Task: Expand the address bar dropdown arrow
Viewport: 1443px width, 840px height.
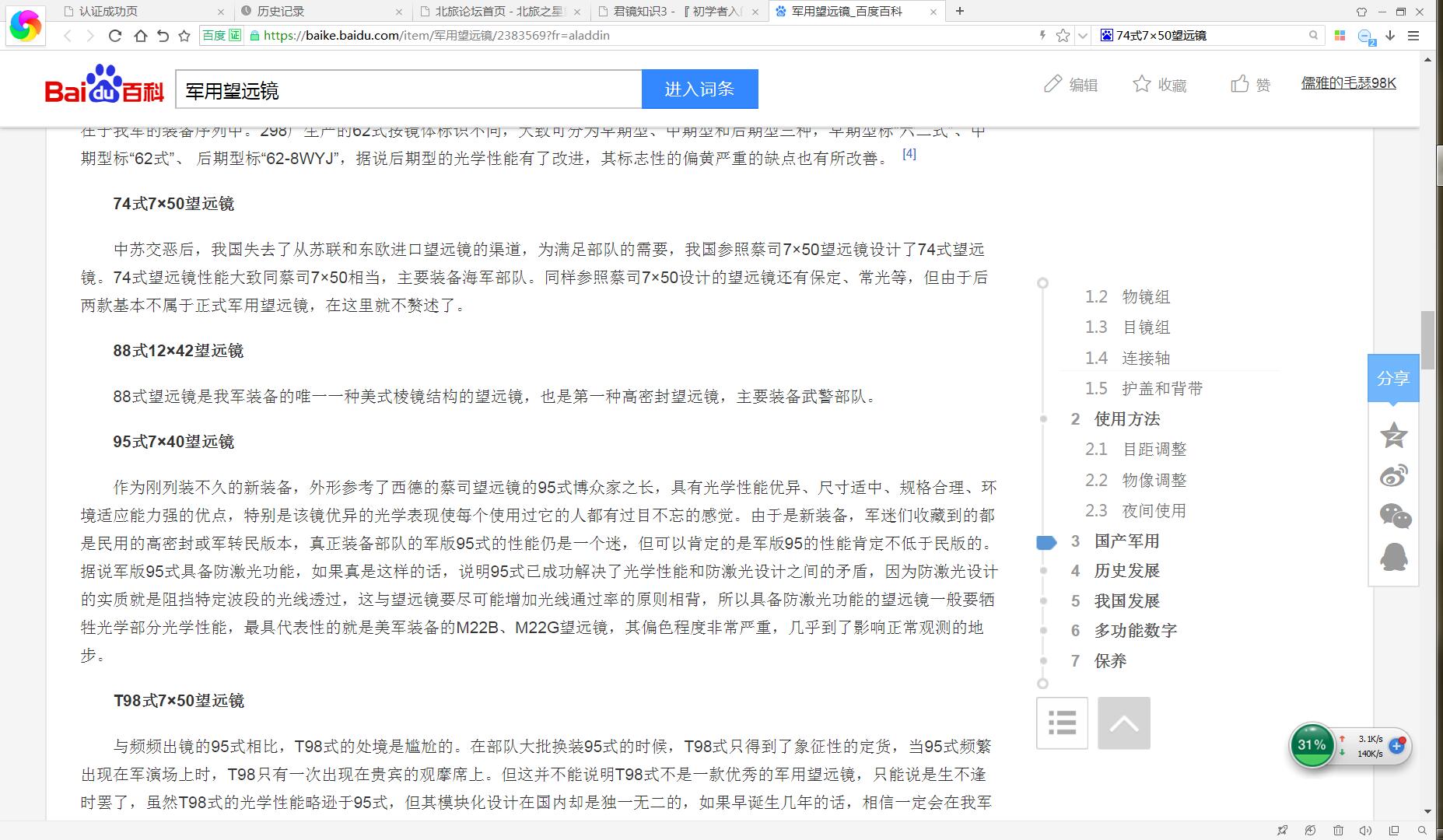Action: coord(1082,36)
